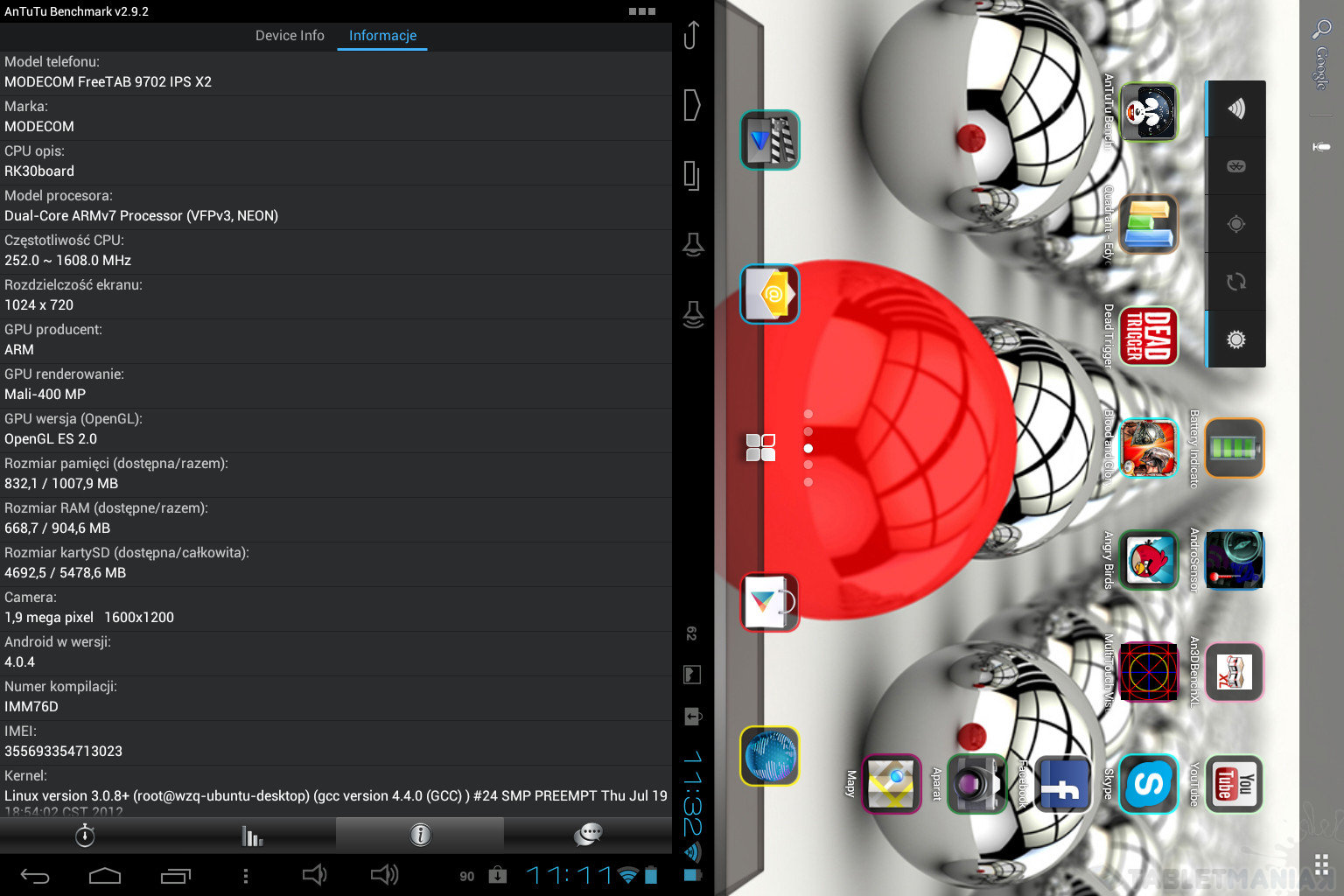Toggle auto-sync in the power control widget

coord(1235,282)
